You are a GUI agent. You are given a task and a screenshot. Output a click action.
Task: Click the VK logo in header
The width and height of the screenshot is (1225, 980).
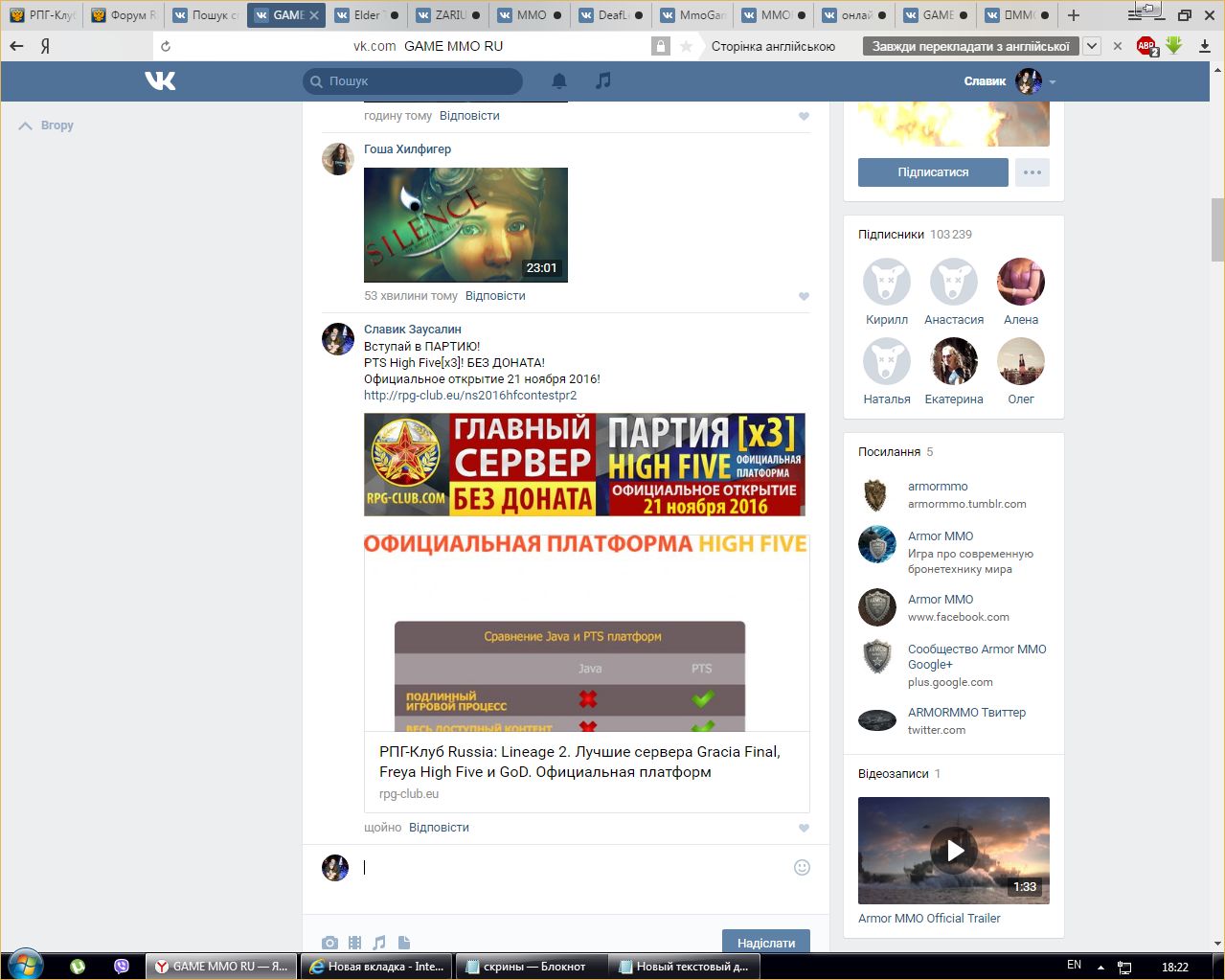[160, 81]
